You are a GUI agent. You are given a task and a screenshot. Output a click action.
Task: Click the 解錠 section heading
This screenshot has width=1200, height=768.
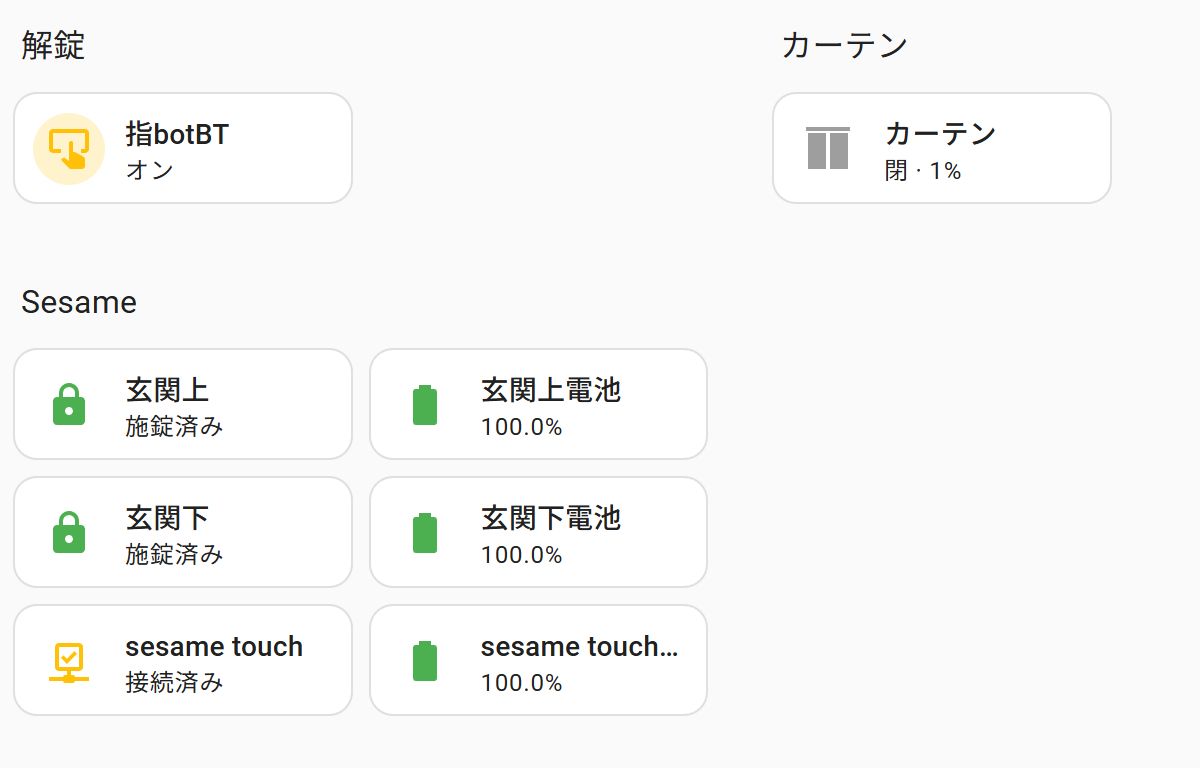[54, 46]
